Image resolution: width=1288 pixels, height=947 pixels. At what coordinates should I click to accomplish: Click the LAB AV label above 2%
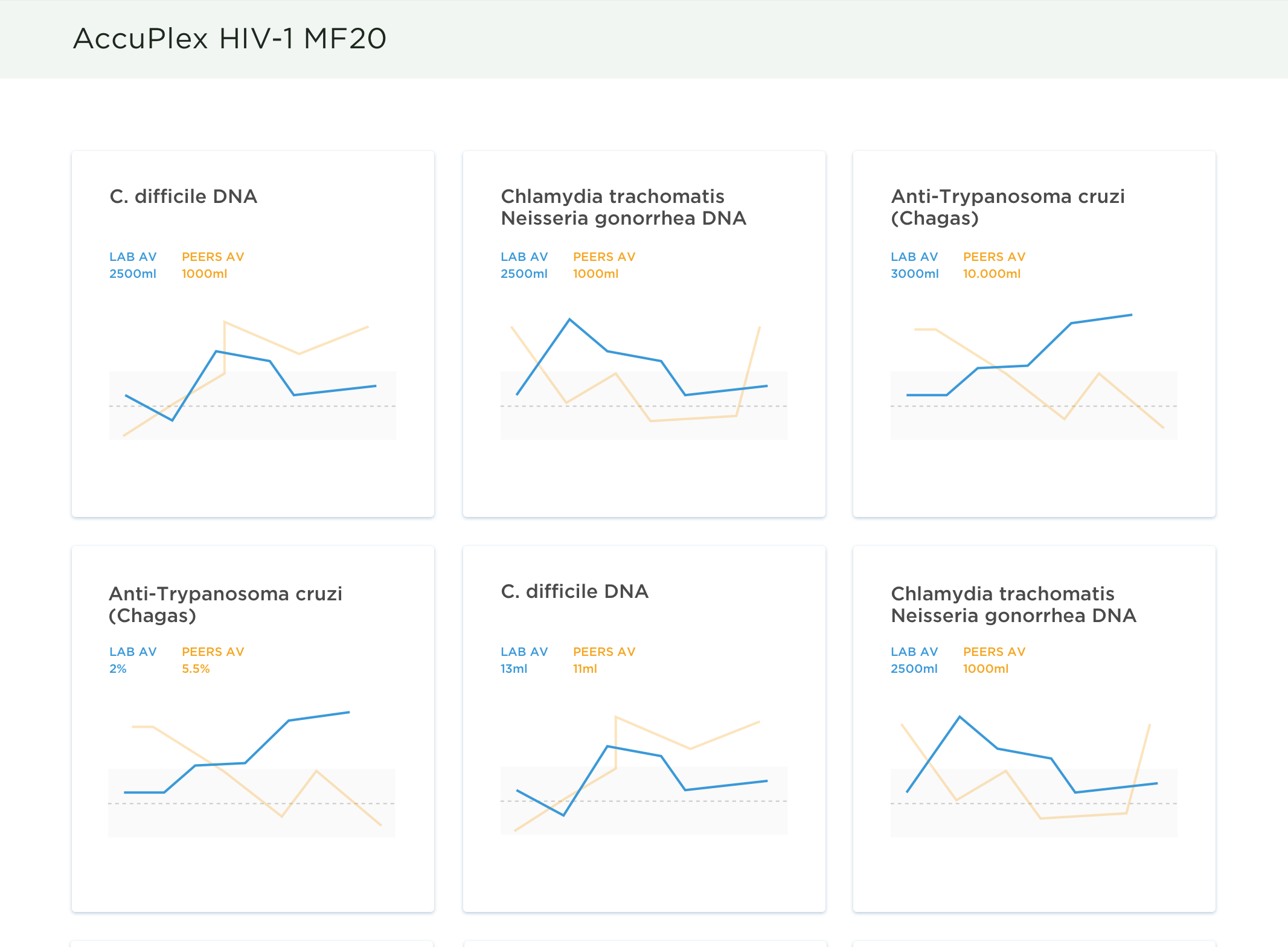coord(133,652)
